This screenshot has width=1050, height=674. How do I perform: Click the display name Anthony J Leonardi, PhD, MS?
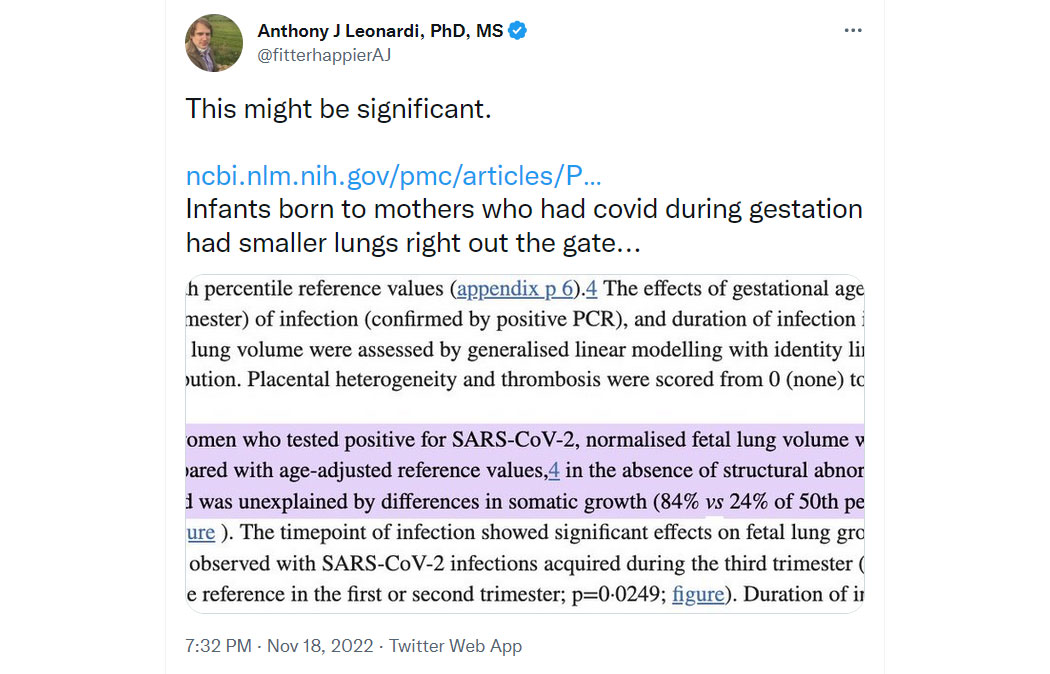[x=380, y=31]
